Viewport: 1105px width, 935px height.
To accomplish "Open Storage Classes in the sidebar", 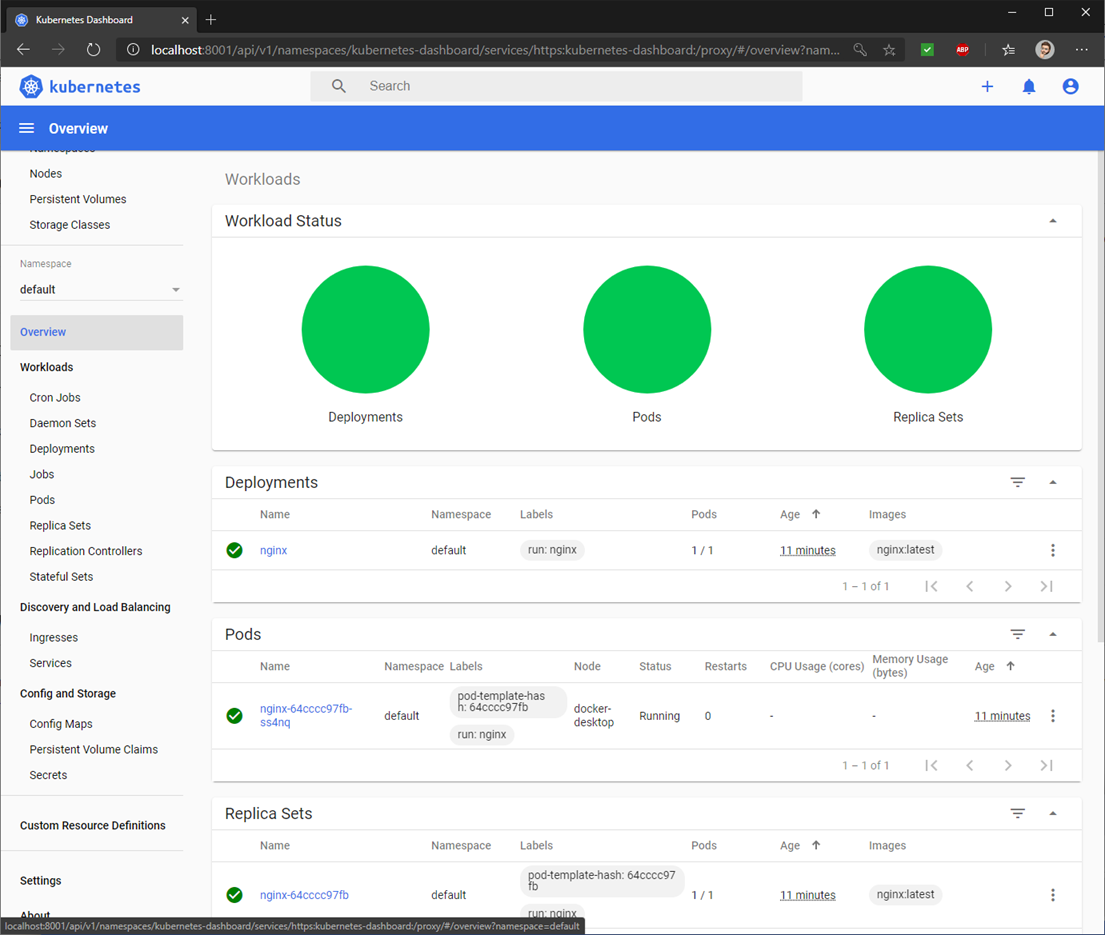I will click(x=70, y=225).
